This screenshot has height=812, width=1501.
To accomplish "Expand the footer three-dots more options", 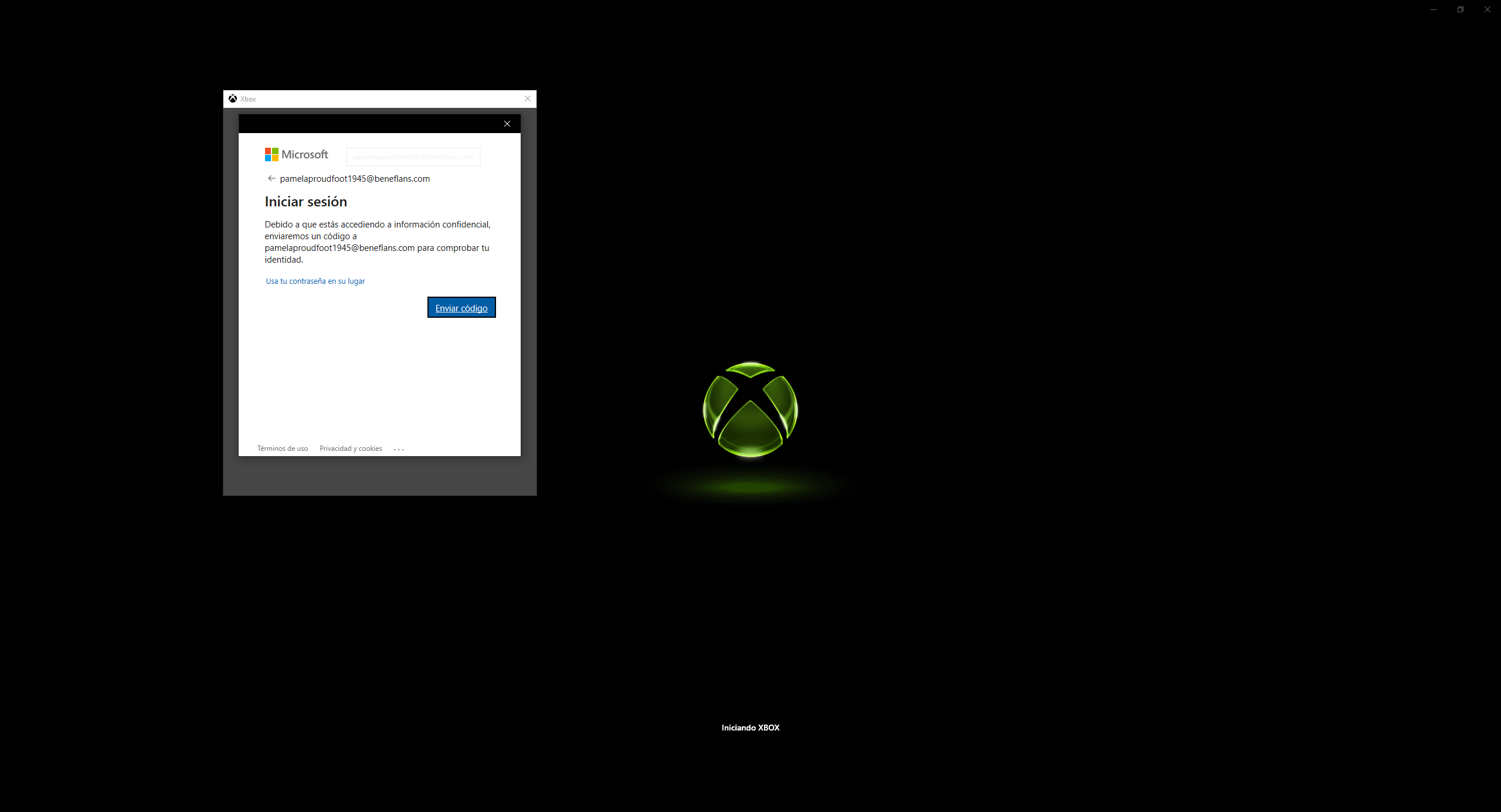I will (399, 449).
